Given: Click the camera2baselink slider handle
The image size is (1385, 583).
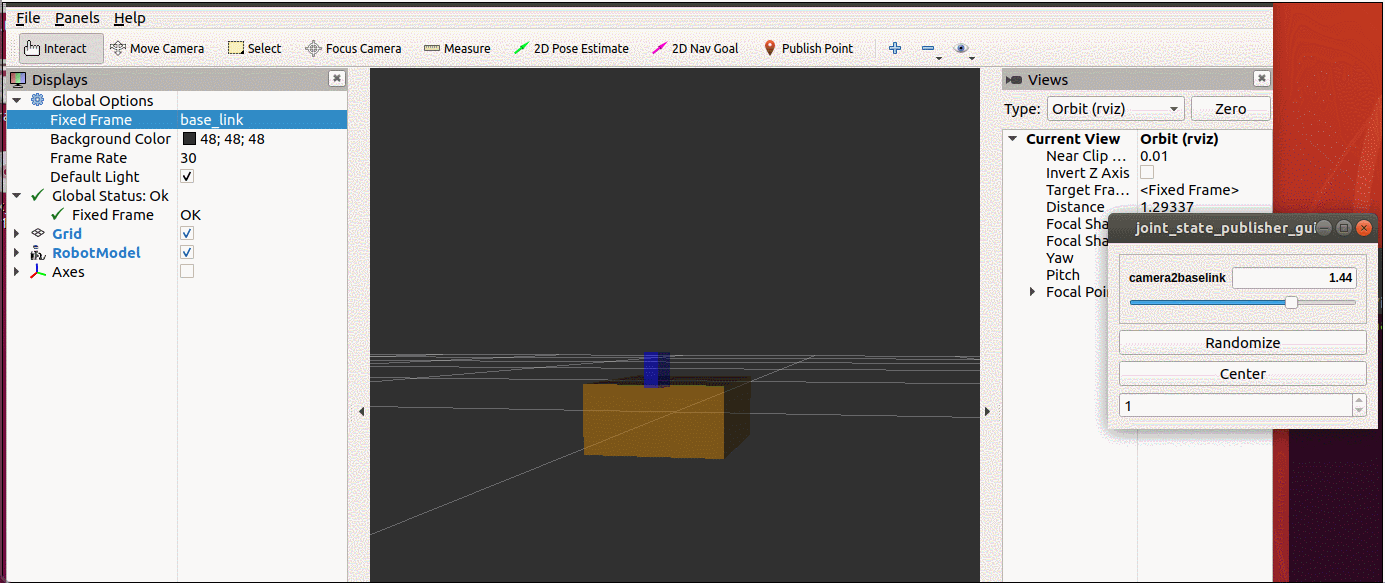Looking at the screenshot, I should (1291, 302).
